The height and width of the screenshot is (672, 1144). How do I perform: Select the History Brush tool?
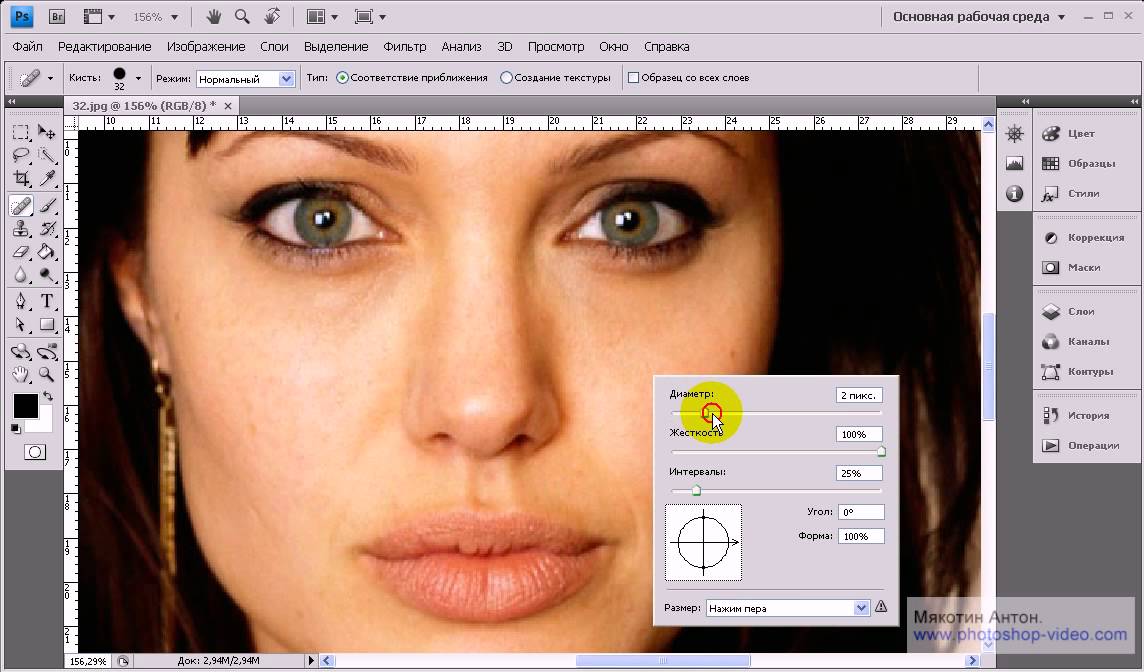coord(47,229)
